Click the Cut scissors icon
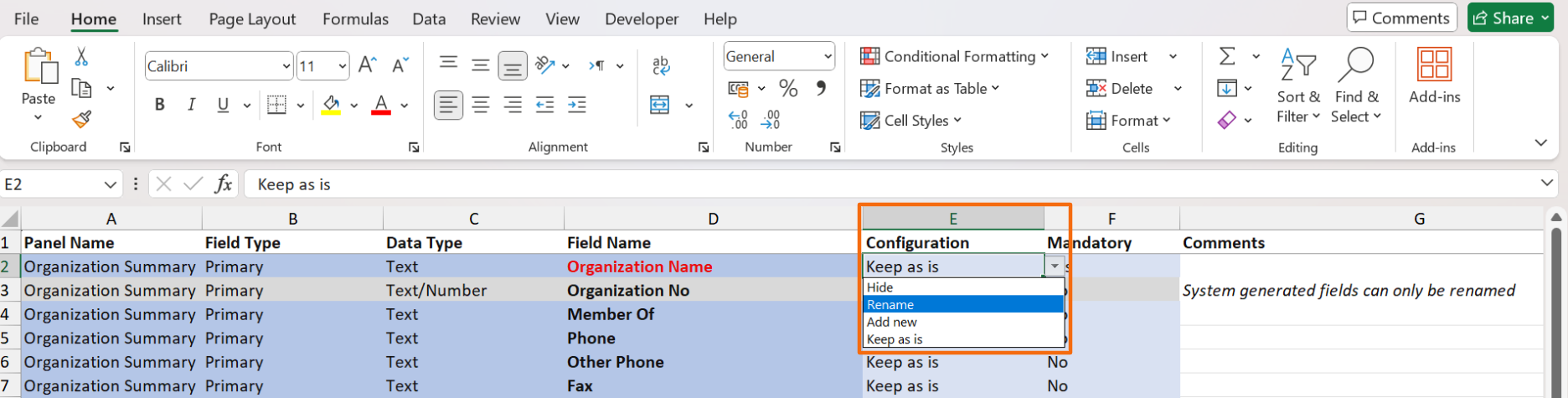 click(x=81, y=57)
